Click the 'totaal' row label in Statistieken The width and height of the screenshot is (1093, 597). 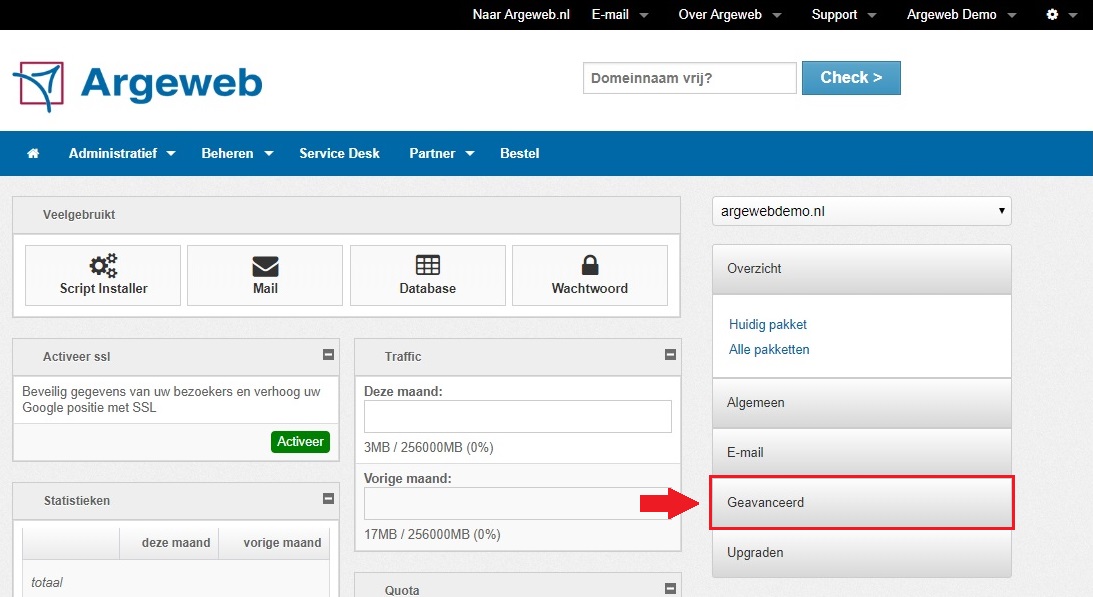pyautogui.click(x=47, y=582)
